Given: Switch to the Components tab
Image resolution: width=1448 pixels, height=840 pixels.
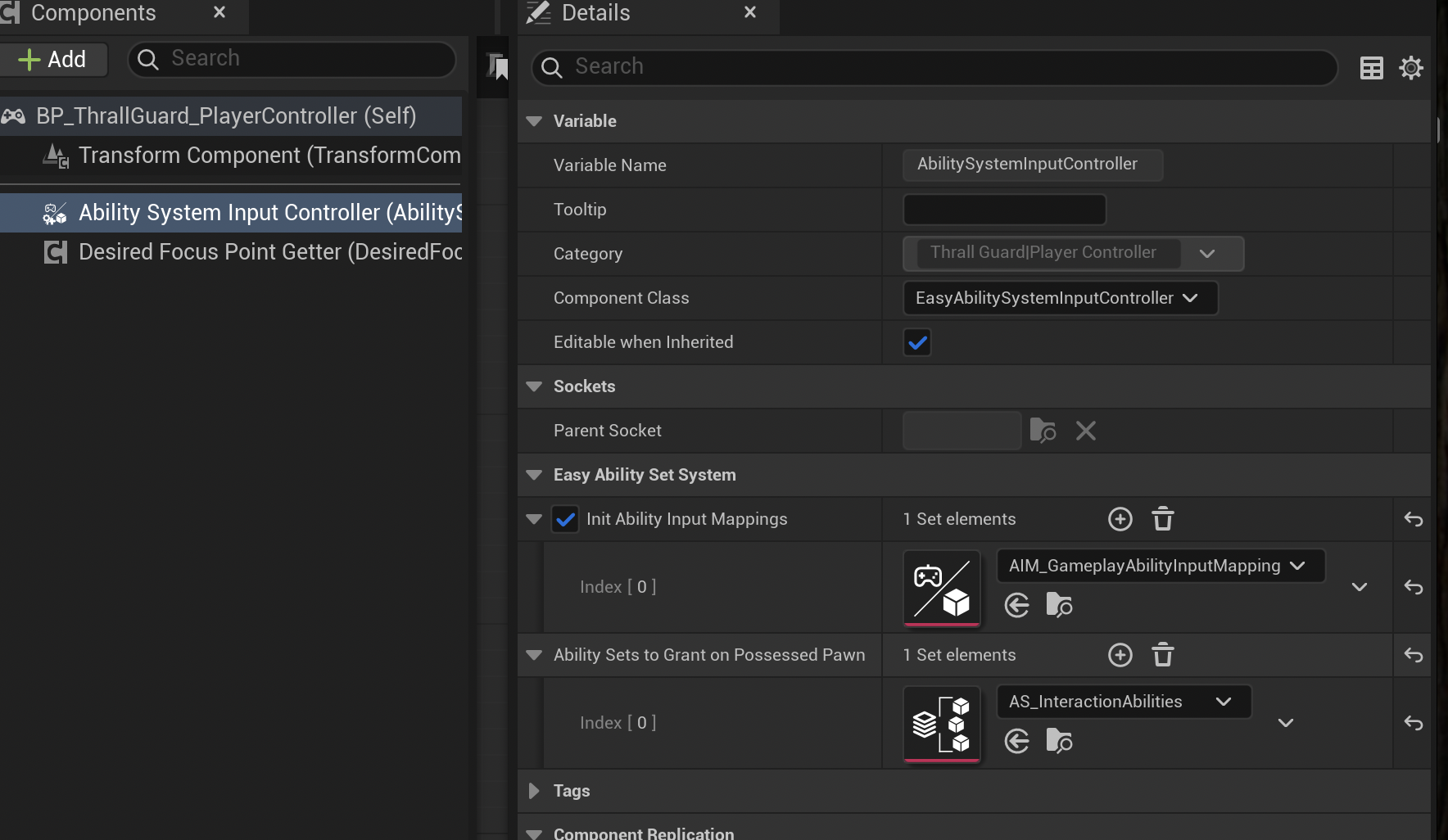Looking at the screenshot, I should click(x=93, y=13).
